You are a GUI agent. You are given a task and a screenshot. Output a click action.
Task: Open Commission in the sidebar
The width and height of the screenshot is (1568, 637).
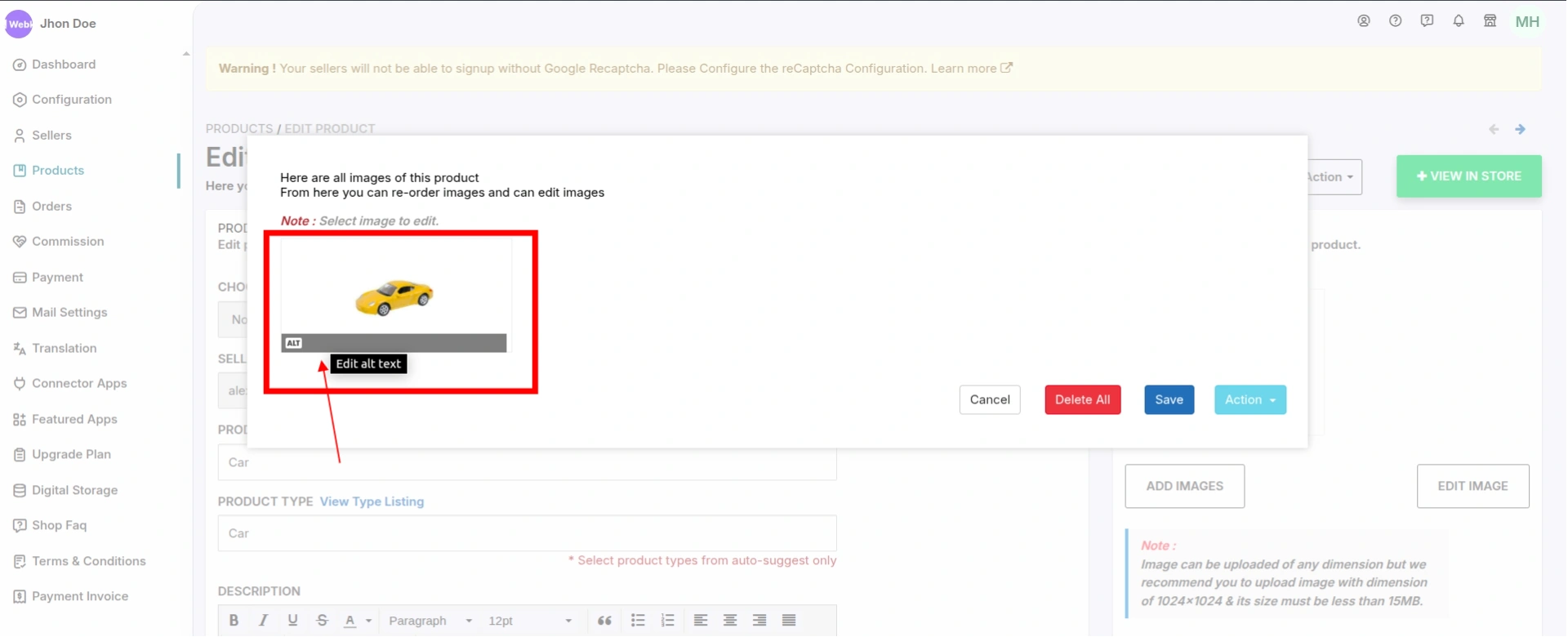coord(59,242)
